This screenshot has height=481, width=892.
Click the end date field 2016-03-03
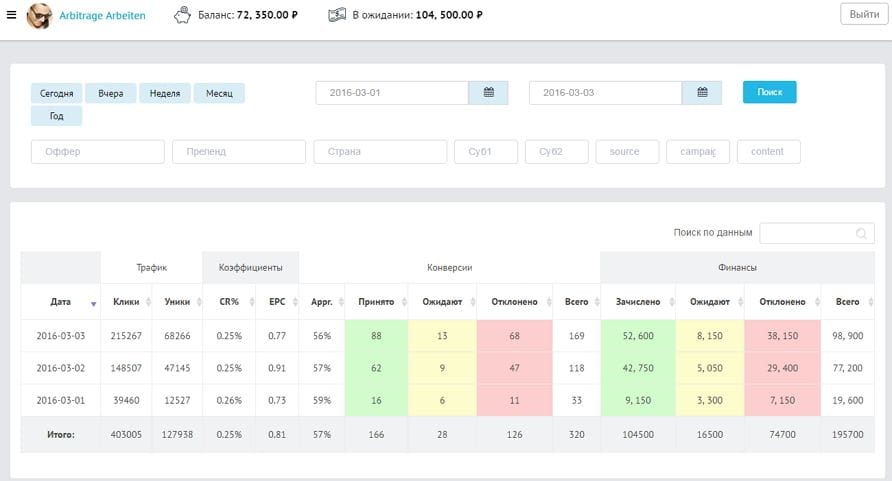tap(605, 93)
